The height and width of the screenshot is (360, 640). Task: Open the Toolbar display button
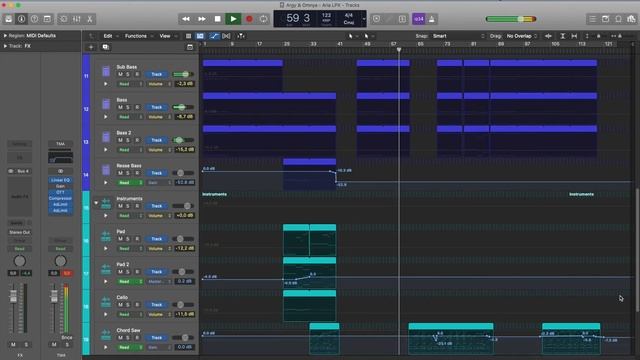tap(47, 19)
